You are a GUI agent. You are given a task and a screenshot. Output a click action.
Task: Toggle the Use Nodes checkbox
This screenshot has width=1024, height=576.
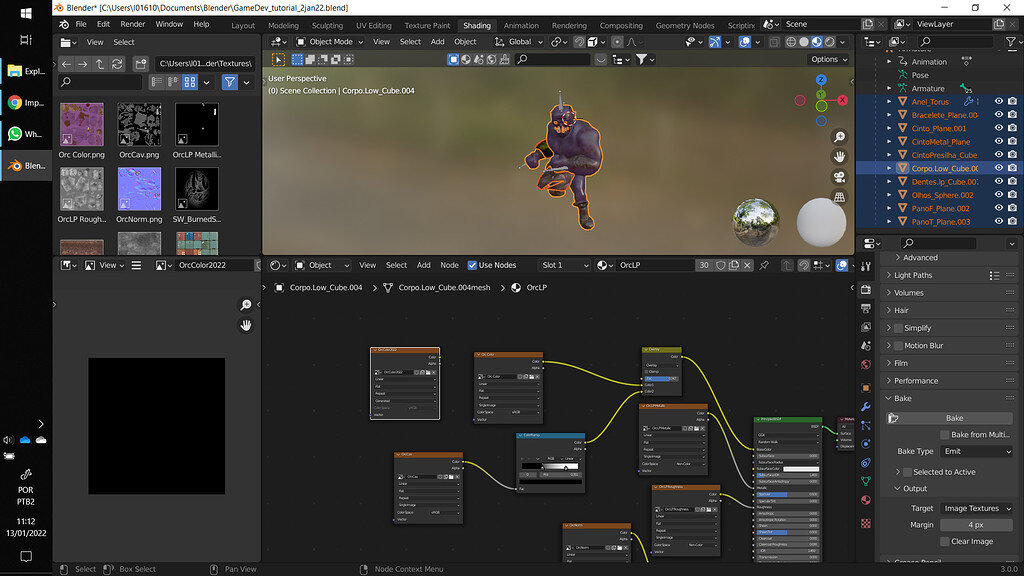click(472, 265)
